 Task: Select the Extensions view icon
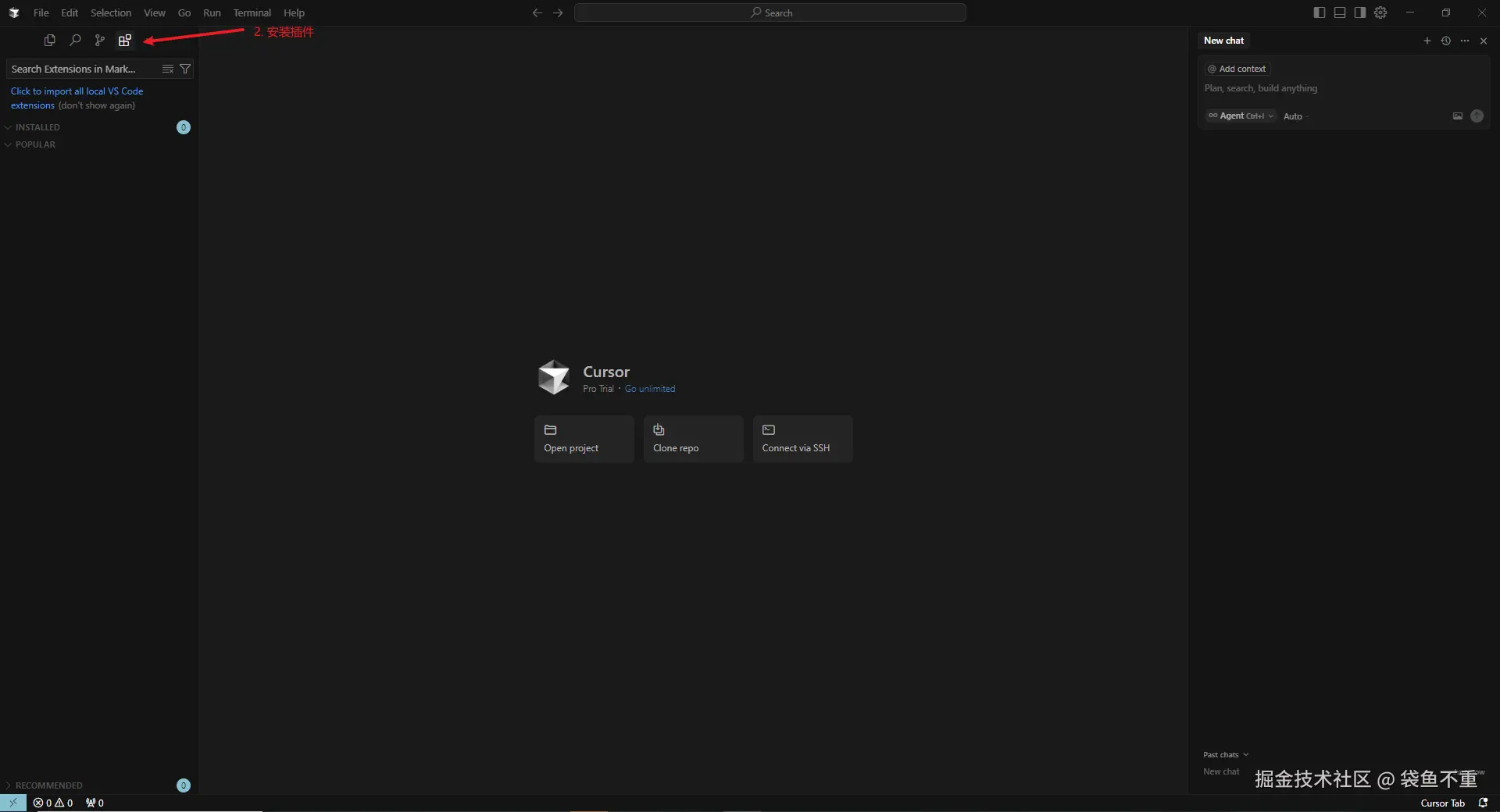pos(125,40)
